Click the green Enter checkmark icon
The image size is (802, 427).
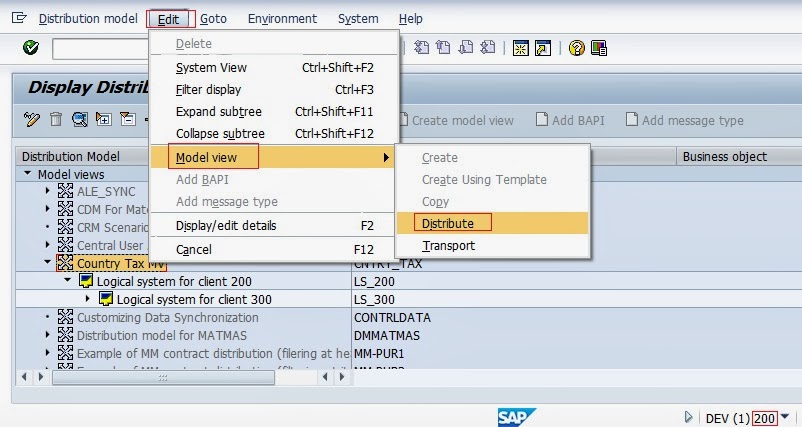click(31, 48)
